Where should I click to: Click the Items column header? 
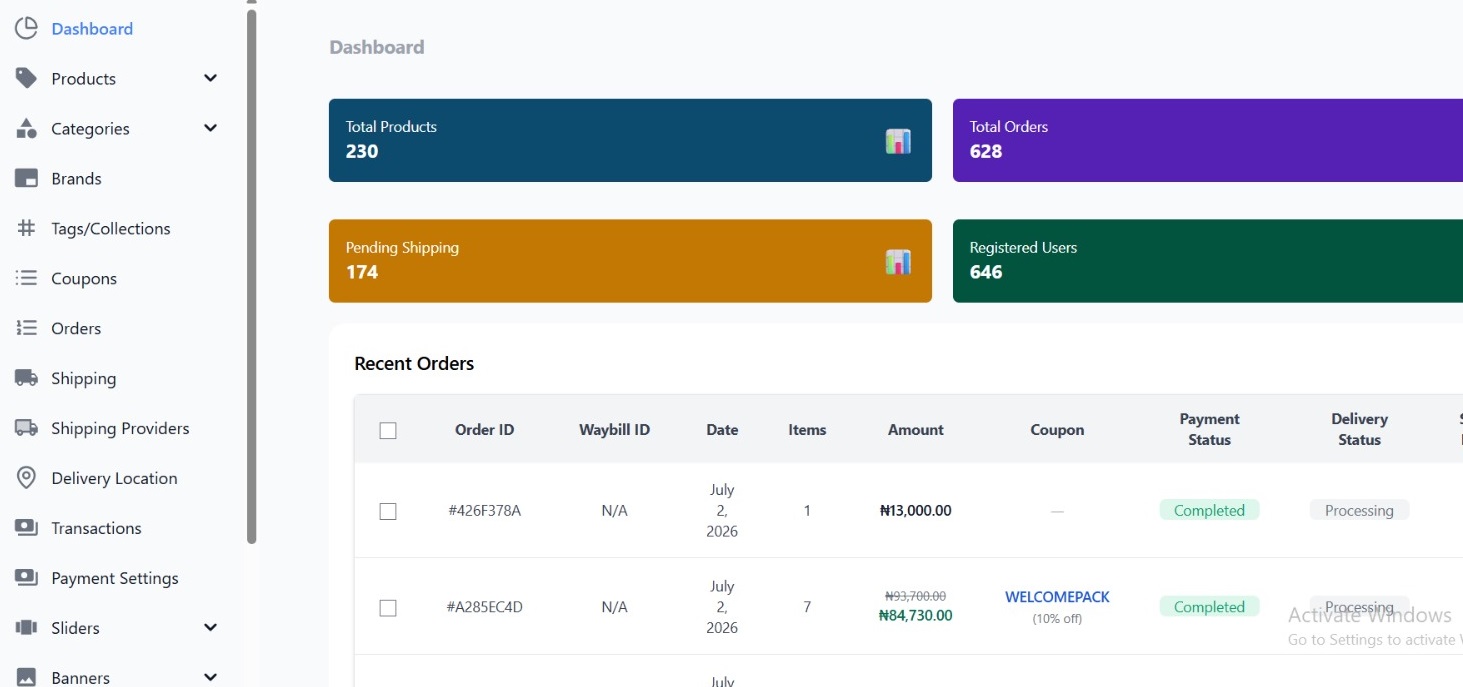(807, 430)
